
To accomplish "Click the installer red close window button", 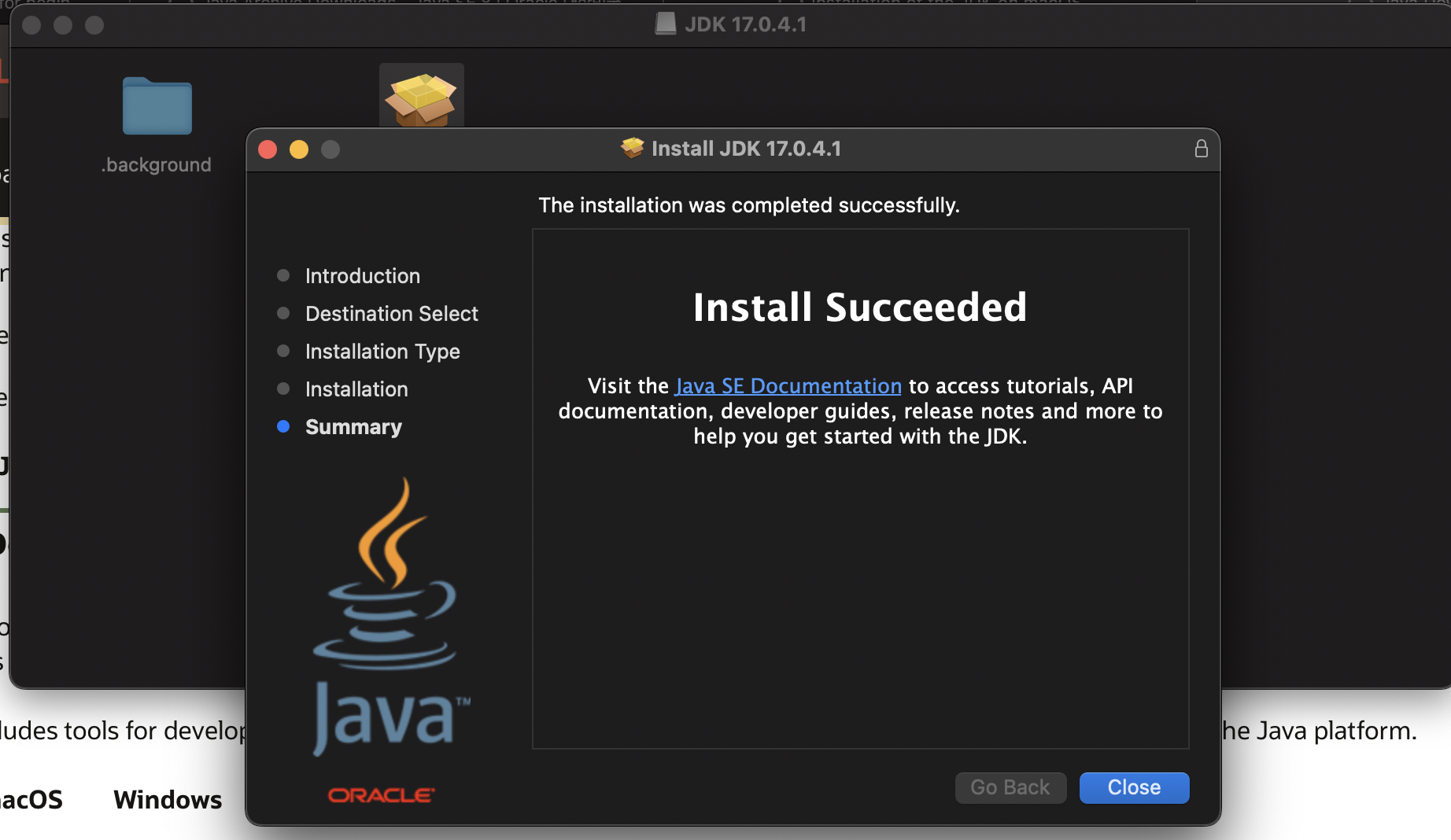I will (268, 149).
